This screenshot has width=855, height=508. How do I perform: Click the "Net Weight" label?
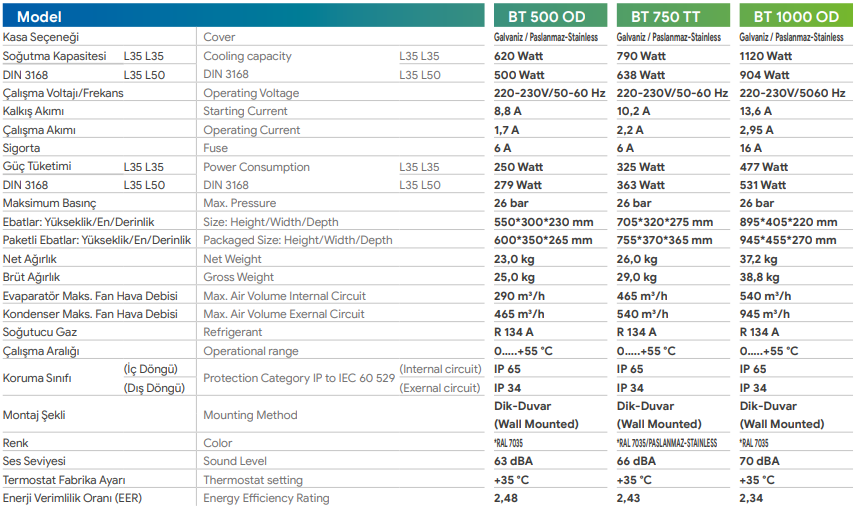[234, 259]
